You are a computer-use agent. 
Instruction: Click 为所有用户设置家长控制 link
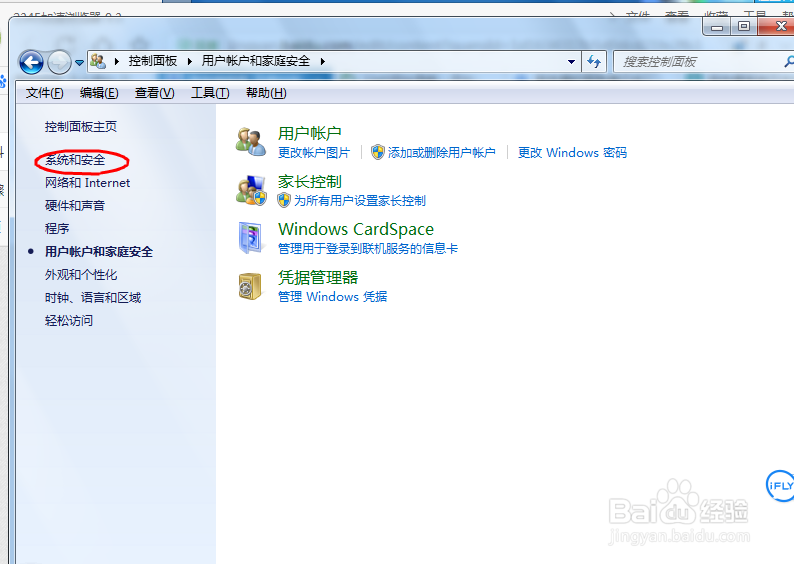[x=360, y=200]
